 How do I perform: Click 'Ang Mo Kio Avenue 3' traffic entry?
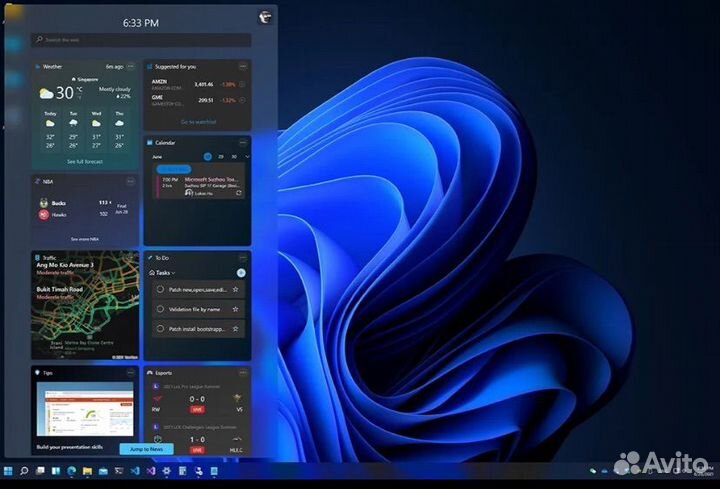click(x=65, y=268)
